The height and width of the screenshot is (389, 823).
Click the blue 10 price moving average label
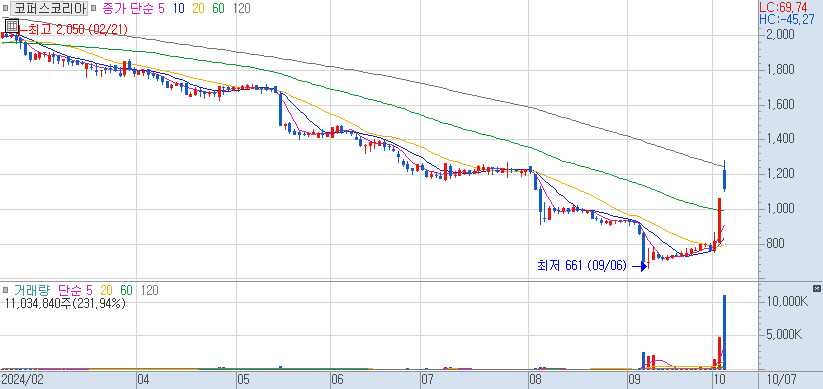coord(180,8)
